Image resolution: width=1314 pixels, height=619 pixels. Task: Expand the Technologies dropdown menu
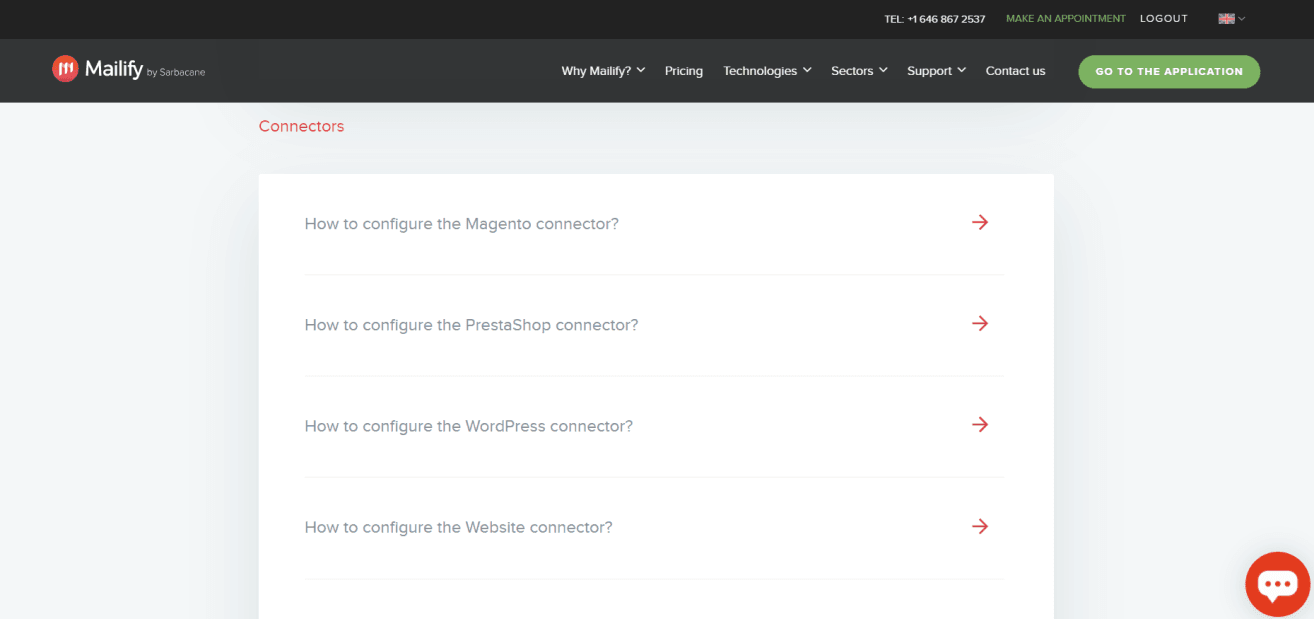coord(767,71)
